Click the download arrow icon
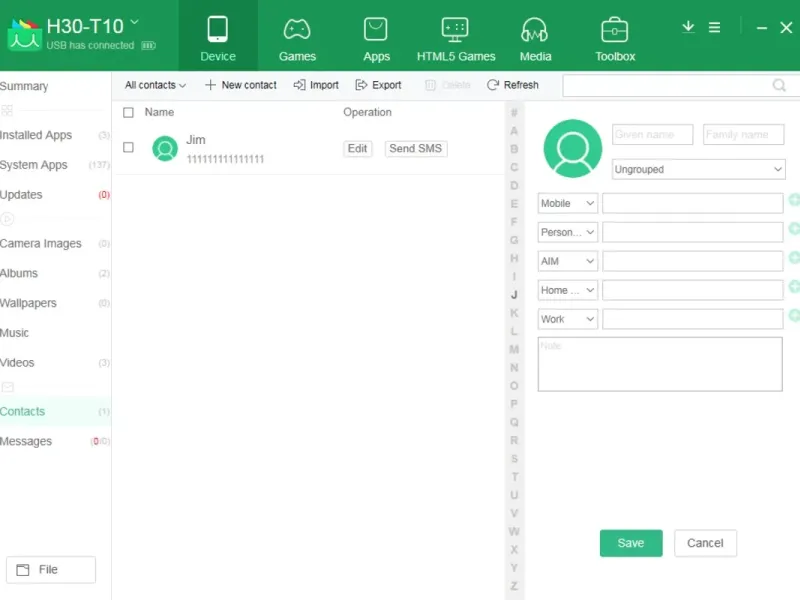Screen dimensions: 800x600 point(688,27)
